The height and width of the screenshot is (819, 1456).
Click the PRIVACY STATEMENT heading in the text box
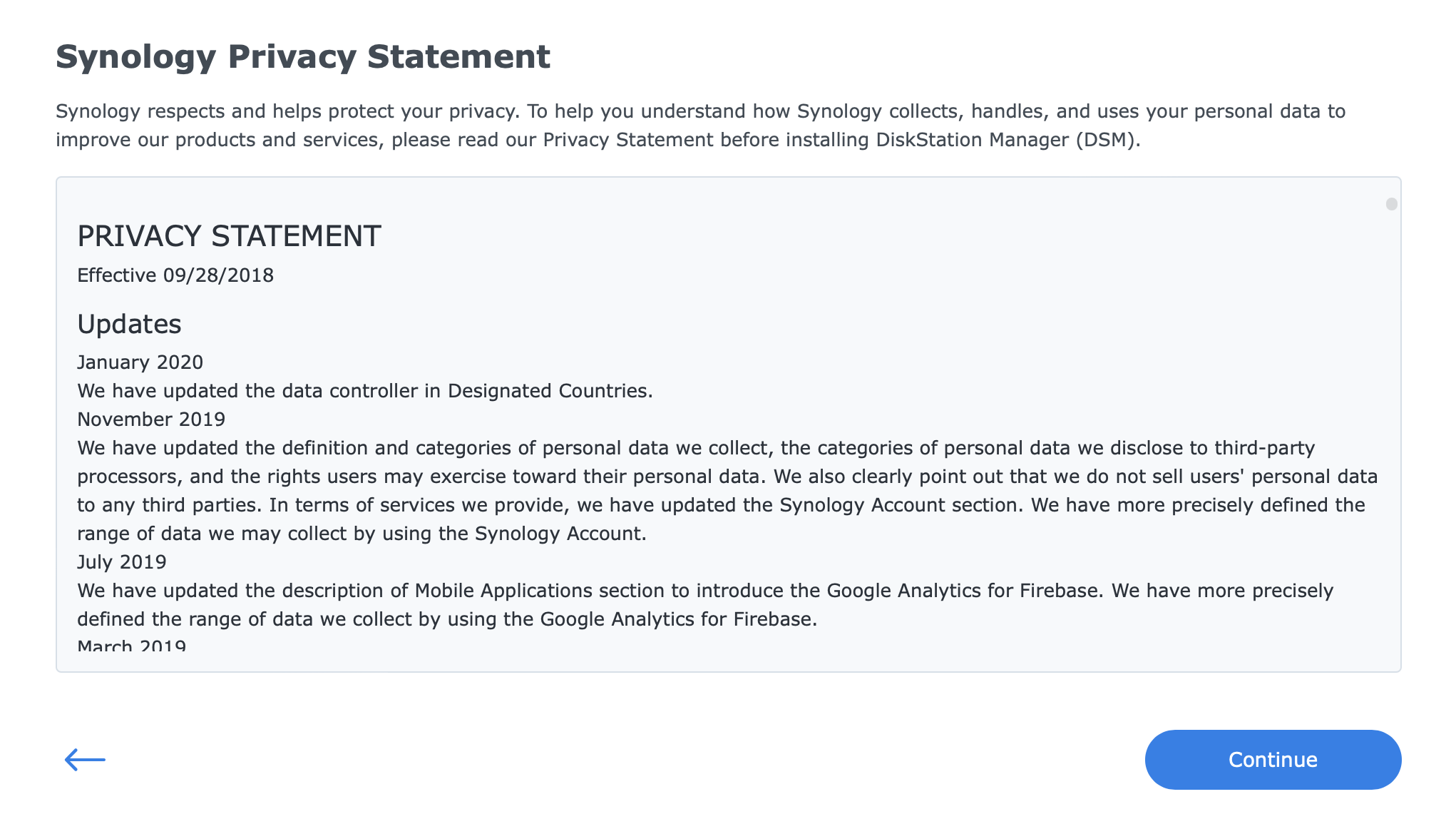229,236
